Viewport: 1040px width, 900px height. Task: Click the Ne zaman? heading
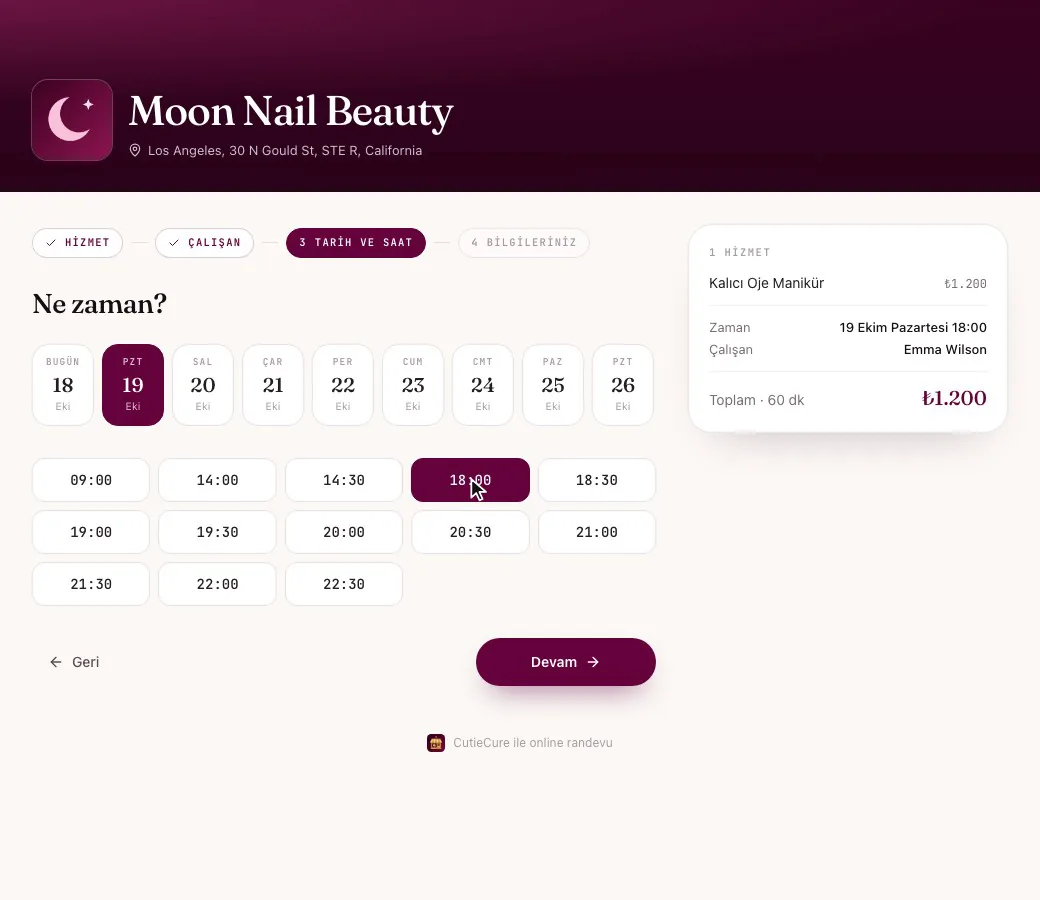click(99, 304)
